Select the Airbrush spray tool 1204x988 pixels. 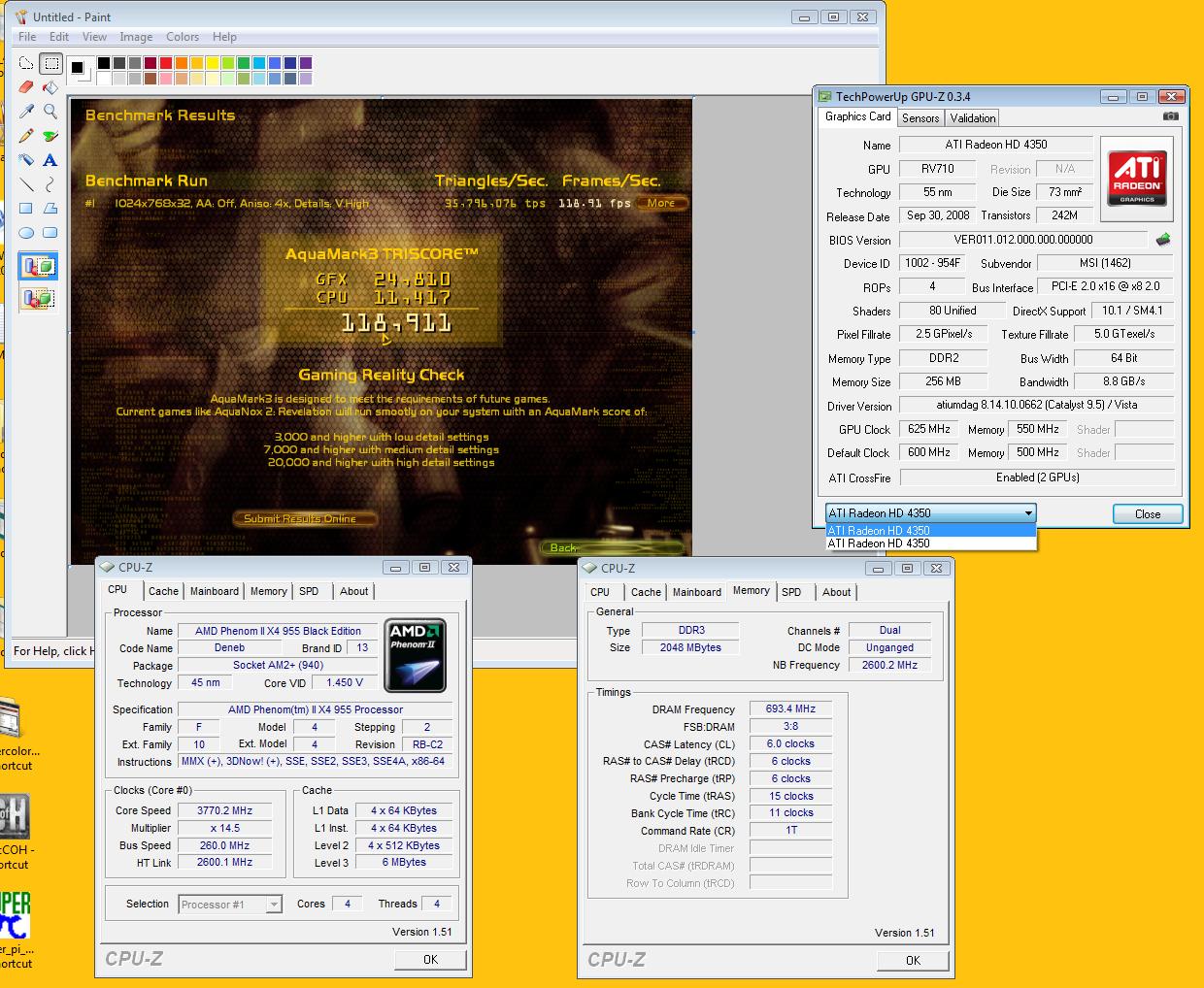tap(26, 160)
